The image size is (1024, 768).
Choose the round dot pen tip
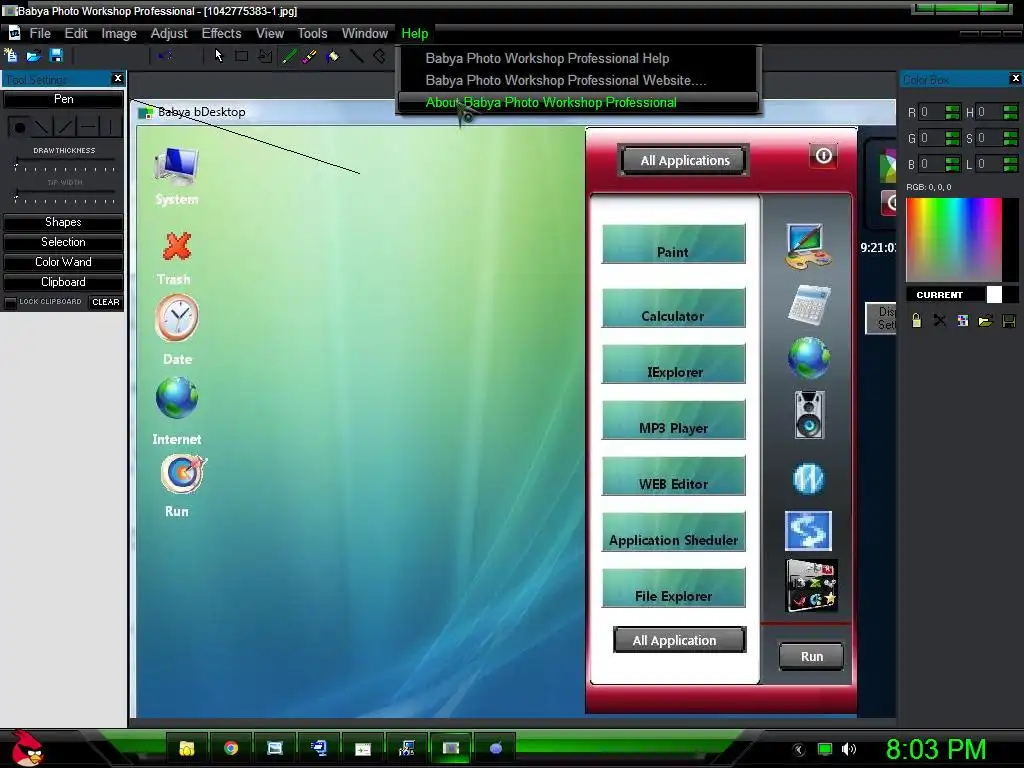coord(20,127)
